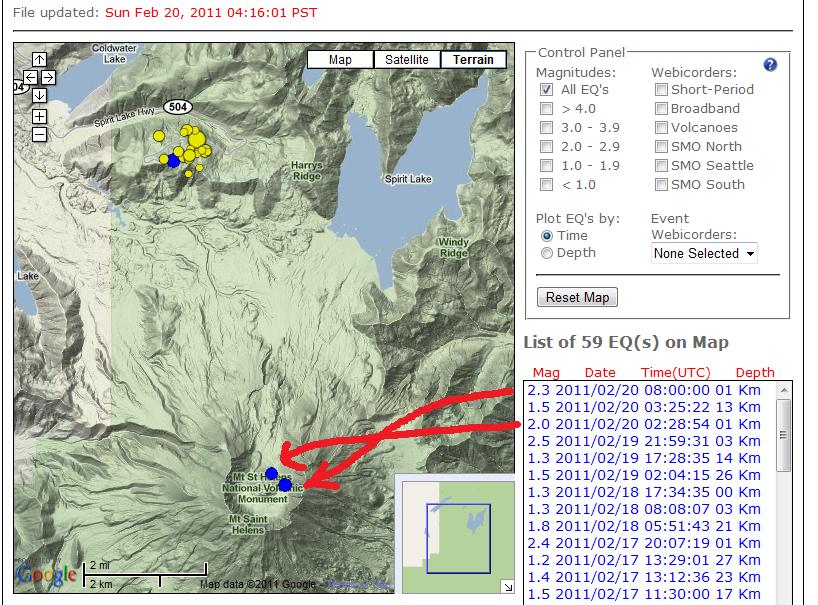This screenshot has height=605, width=818.
Task: Click the large yellow earthquake marker near Hwy 504
Action: [x=193, y=139]
